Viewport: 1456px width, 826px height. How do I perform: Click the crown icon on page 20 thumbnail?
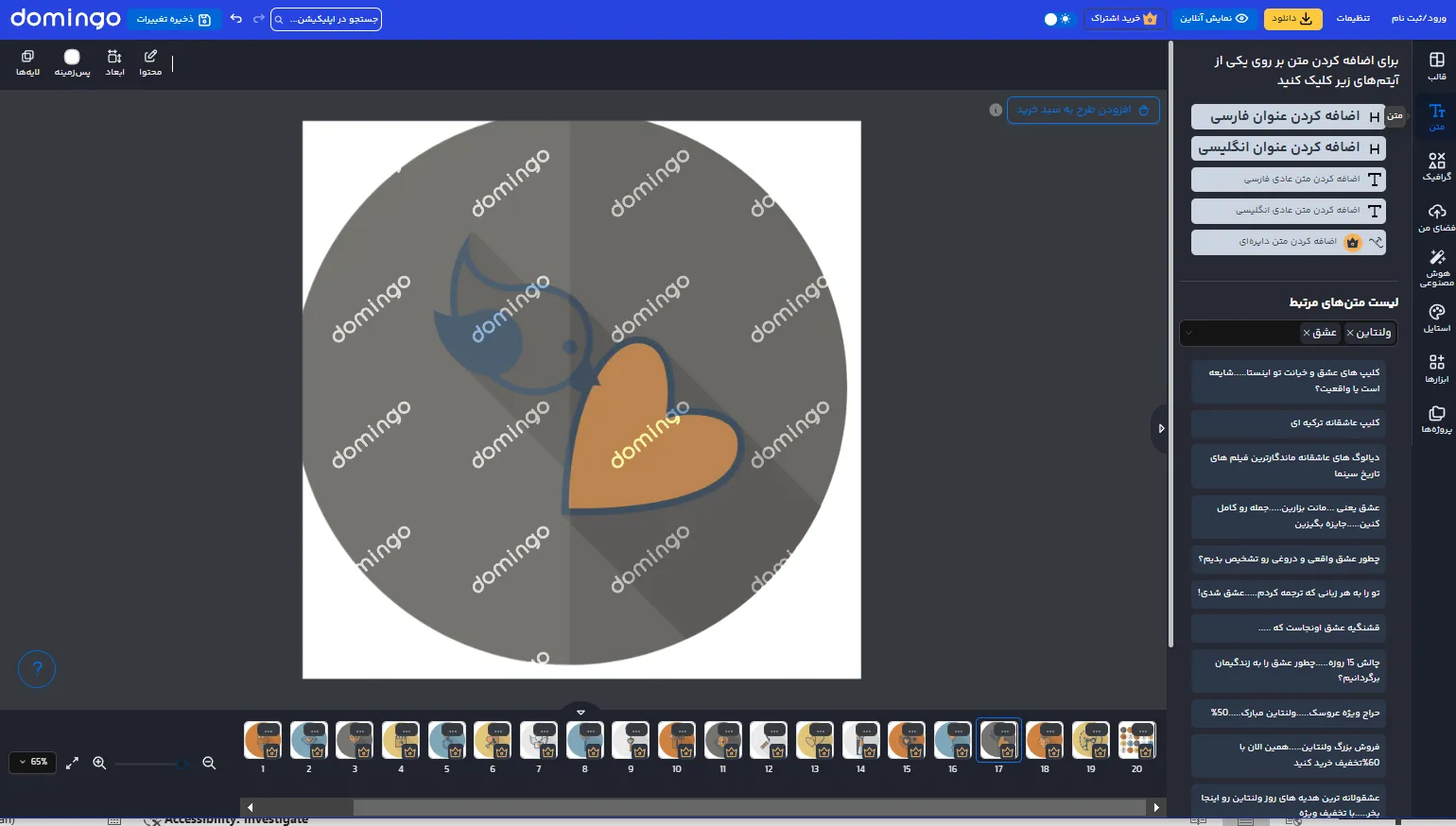[x=1145, y=752]
